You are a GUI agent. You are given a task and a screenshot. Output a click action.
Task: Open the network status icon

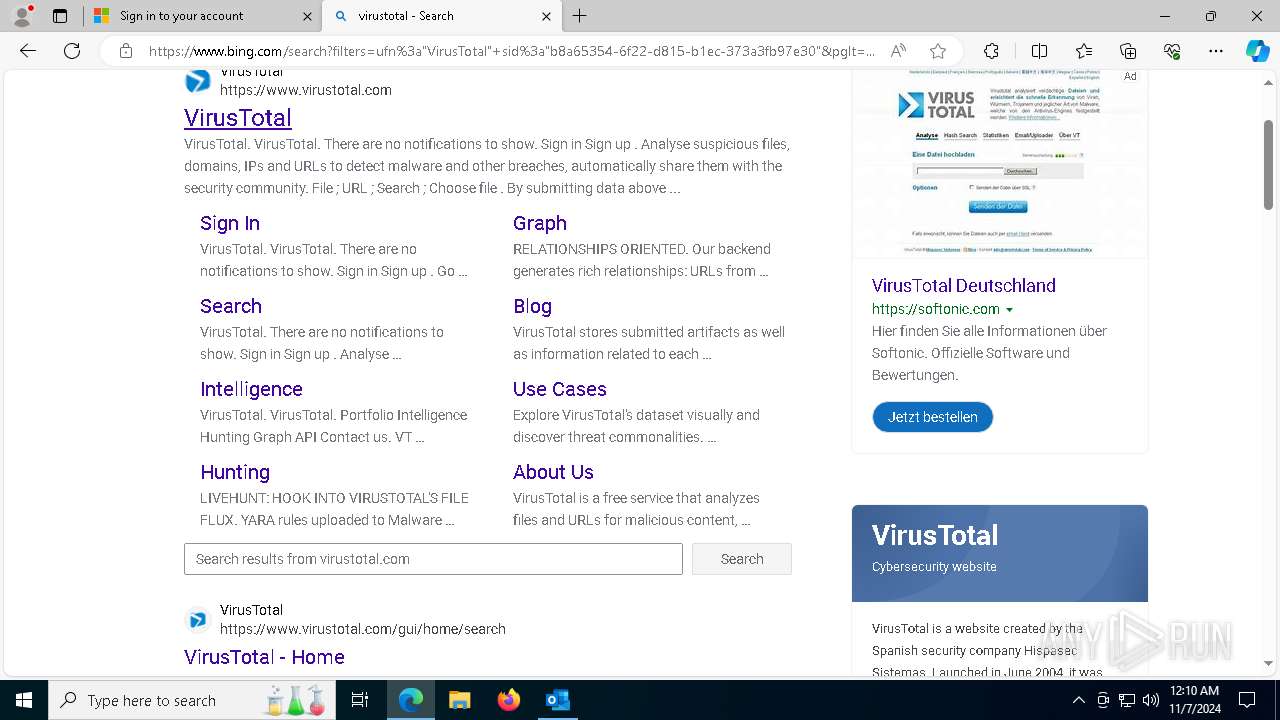[1127, 700]
